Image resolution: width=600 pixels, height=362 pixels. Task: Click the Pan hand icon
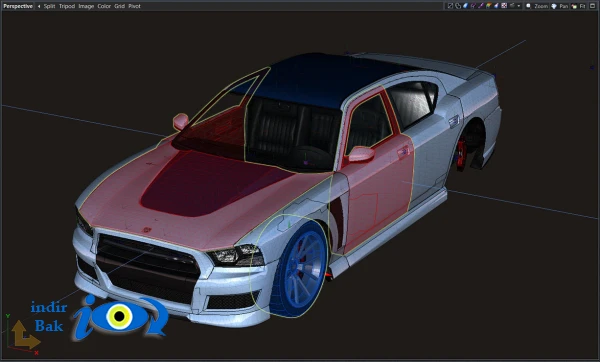[x=554, y=6]
